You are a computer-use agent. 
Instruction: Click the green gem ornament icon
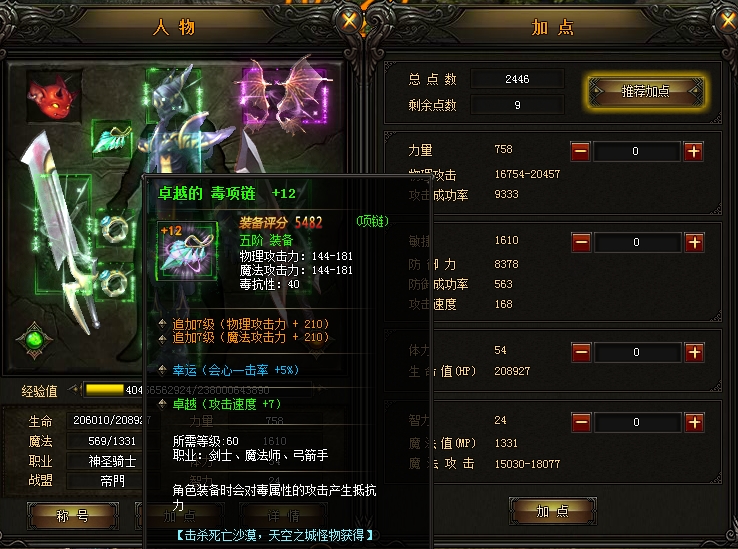(34, 340)
